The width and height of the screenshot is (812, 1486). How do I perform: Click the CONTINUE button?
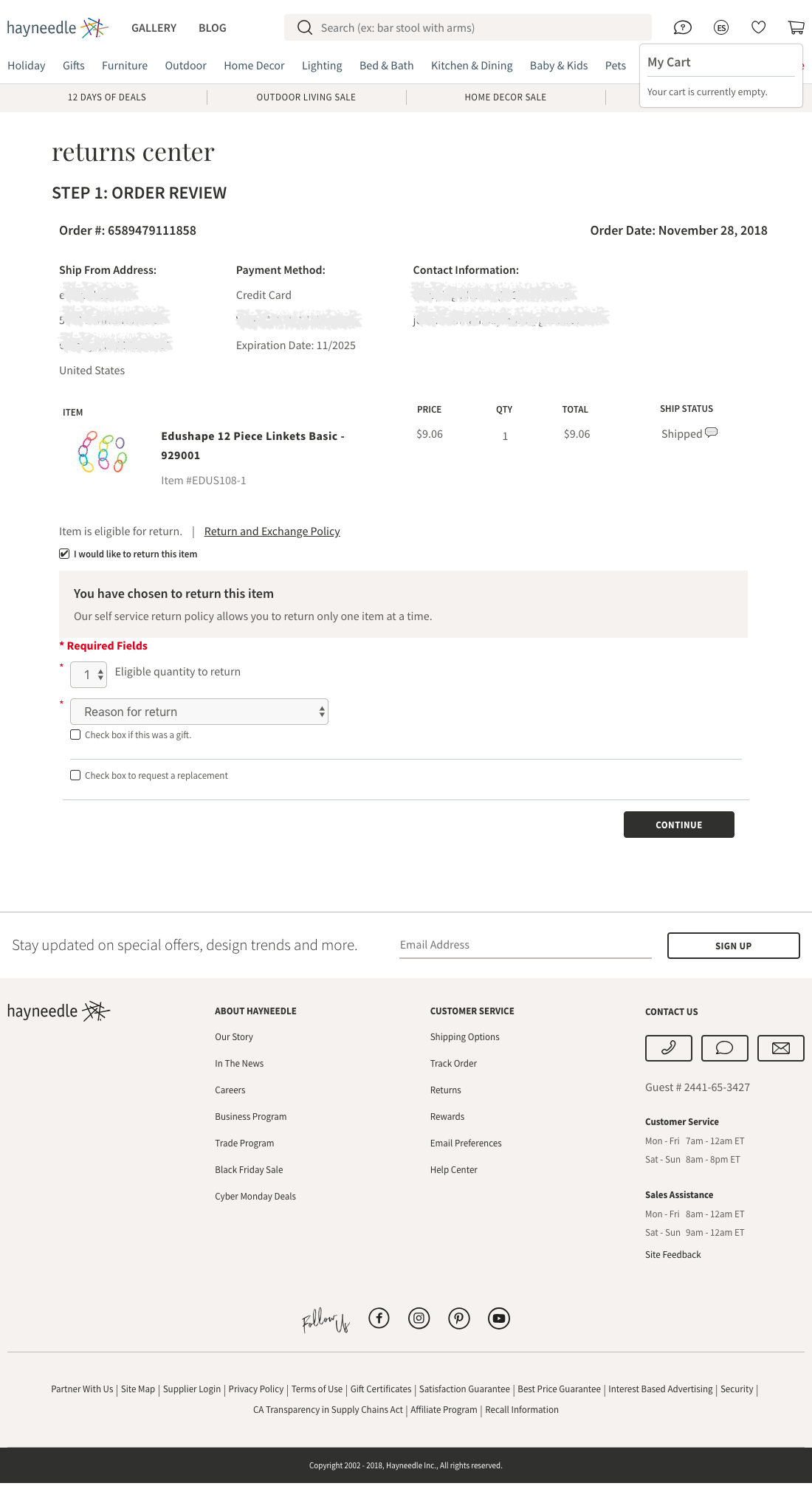678,825
